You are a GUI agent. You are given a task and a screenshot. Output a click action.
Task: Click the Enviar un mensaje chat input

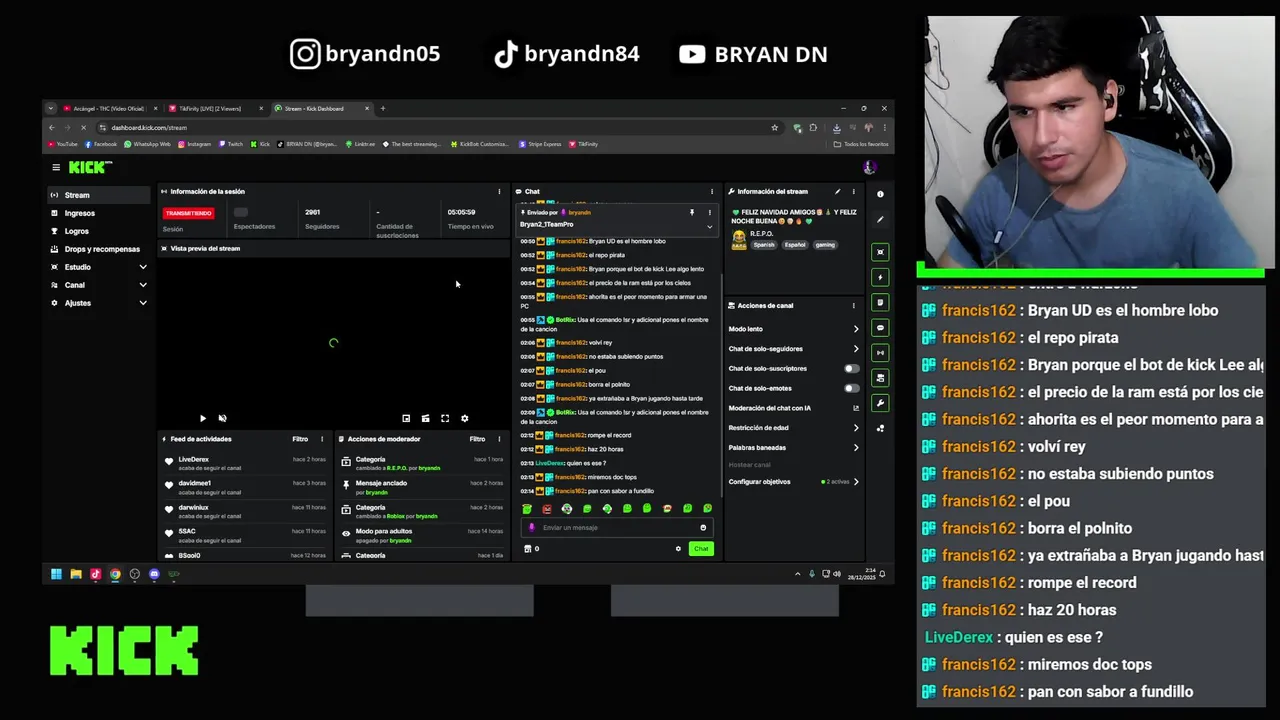click(x=617, y=527)
